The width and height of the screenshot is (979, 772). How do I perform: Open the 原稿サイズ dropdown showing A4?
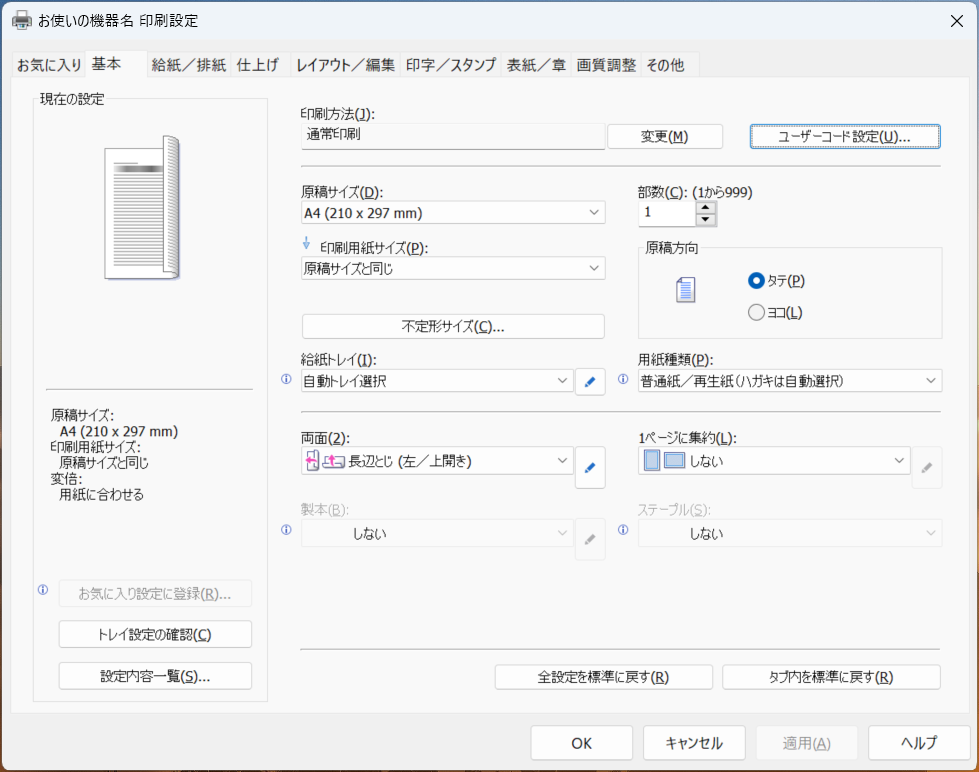tap(453, 213)
